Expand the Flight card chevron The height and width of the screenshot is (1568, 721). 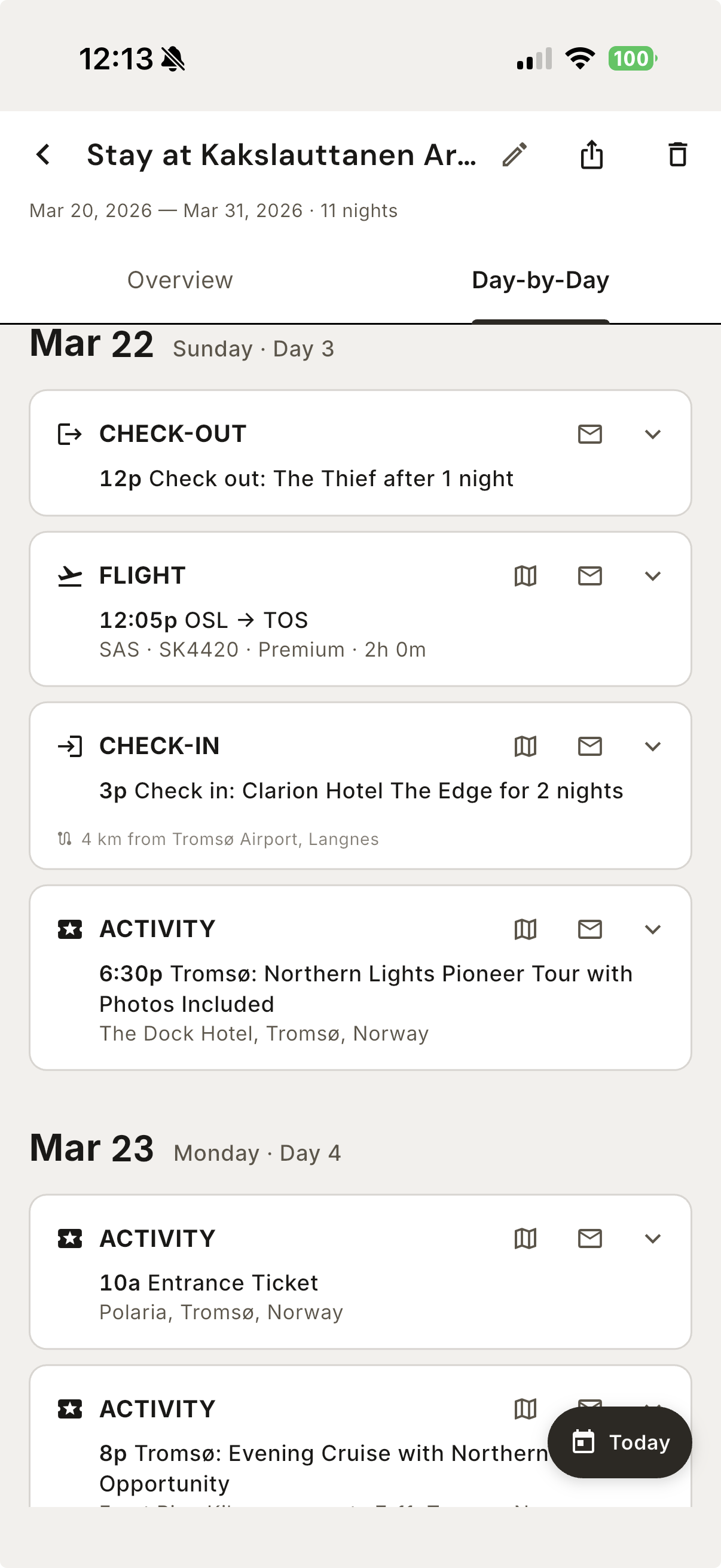coord(652,576)
